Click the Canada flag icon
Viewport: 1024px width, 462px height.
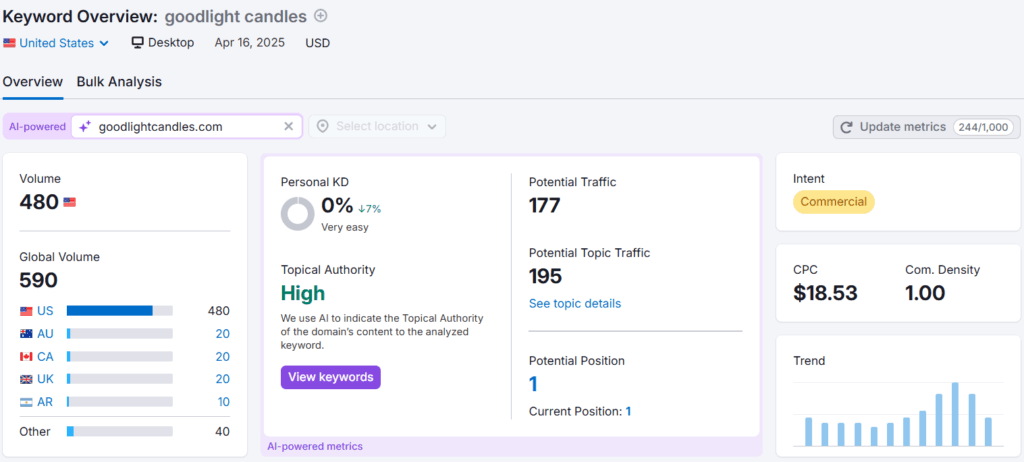point(26,357)
